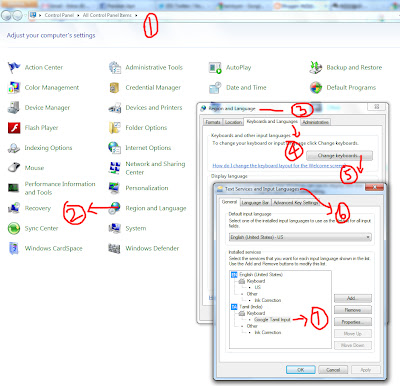This screenshot has width=400, height=386.
Task: Open the Credential Manager icon
Action: click(115, 88)
